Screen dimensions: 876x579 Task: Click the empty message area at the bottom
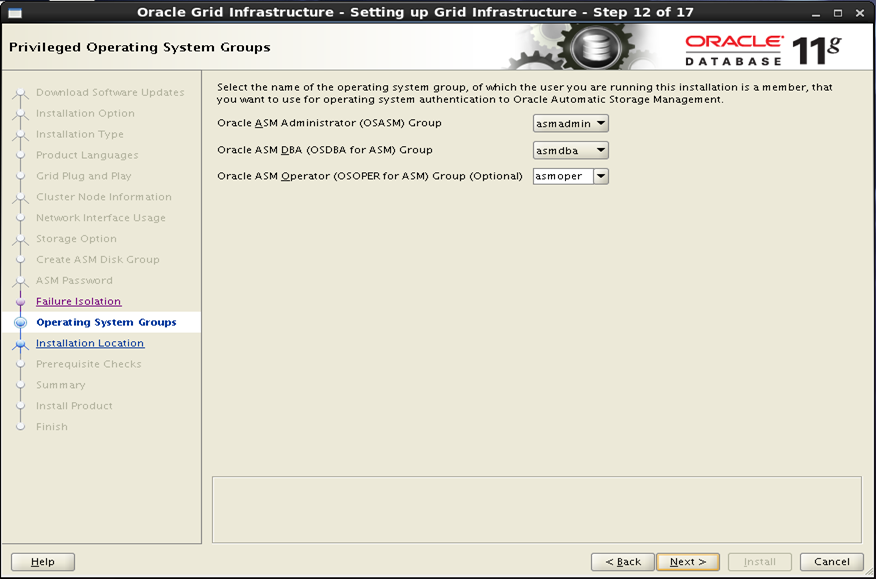537,509
